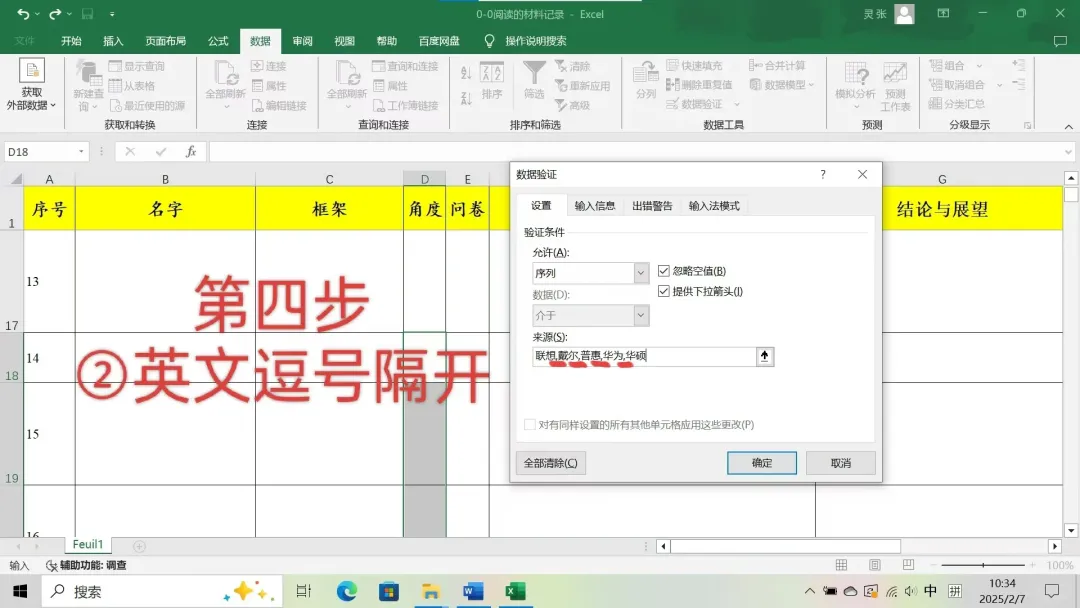Click the Redo arrow icon

[54, 14]
